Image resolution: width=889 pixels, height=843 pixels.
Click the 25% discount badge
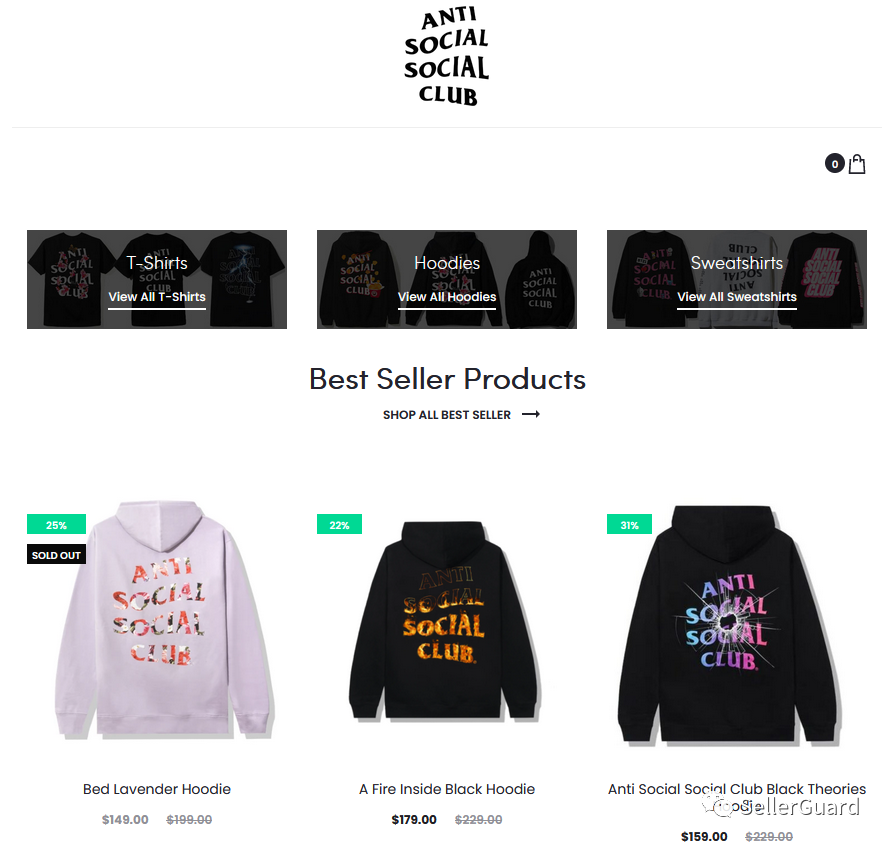click(56, 524)
